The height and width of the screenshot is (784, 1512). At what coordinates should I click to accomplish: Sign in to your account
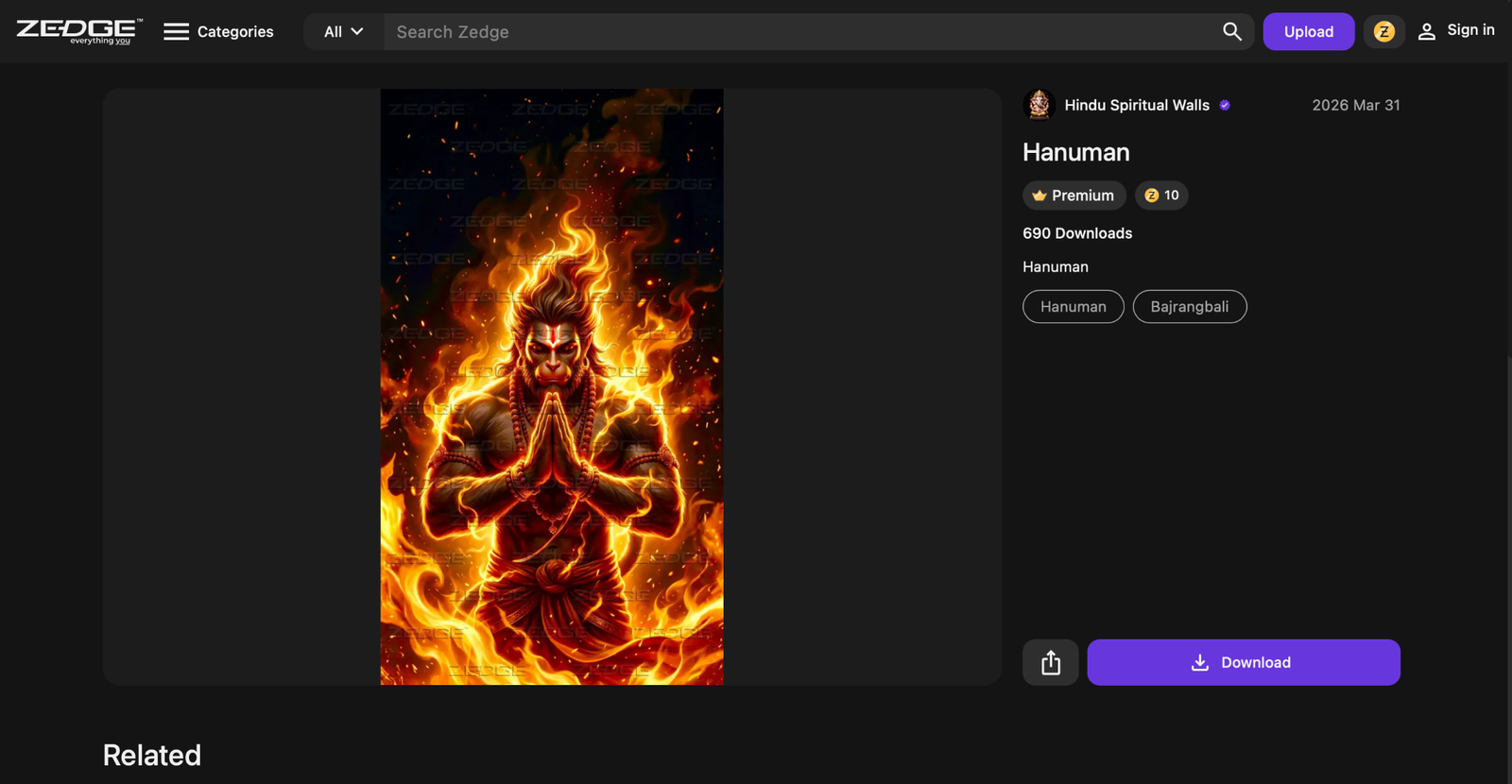tap(1456, 31)
